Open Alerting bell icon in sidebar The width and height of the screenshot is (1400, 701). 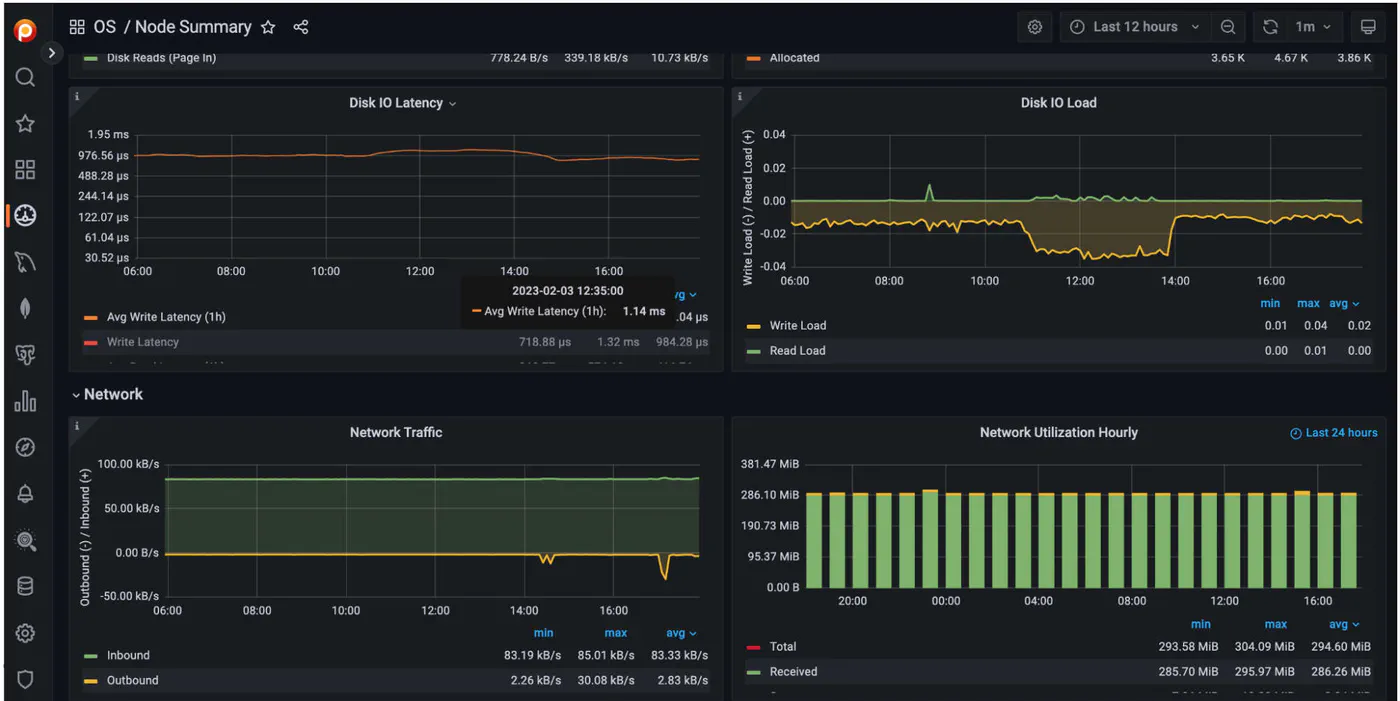(x=25, y=494)
